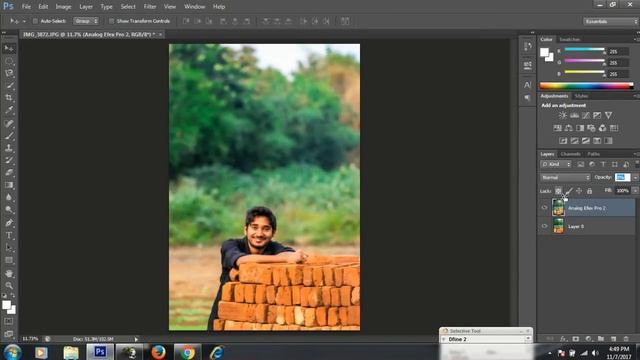The width and height of the screenshot is (640, 360).
Task: Hide Layer 0 visibility eye
Action: tap(544, 226)
